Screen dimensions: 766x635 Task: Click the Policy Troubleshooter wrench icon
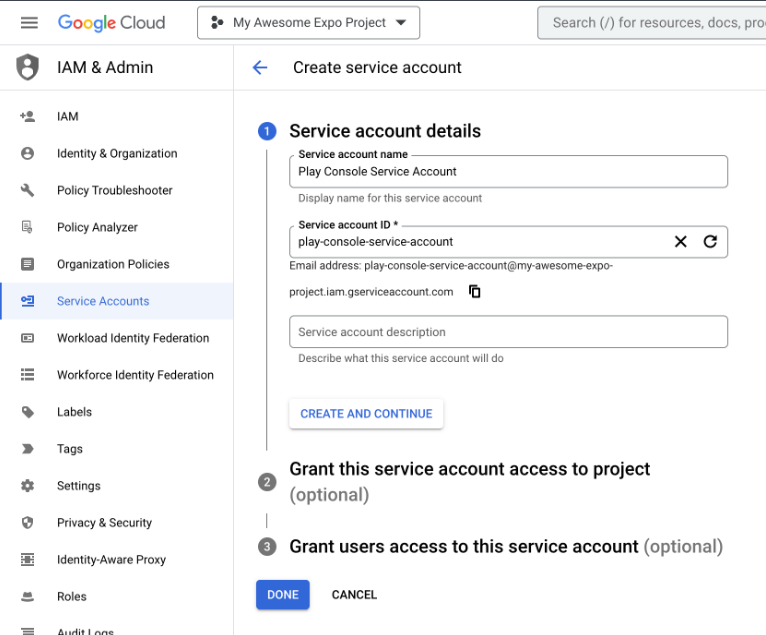(27, 190)
